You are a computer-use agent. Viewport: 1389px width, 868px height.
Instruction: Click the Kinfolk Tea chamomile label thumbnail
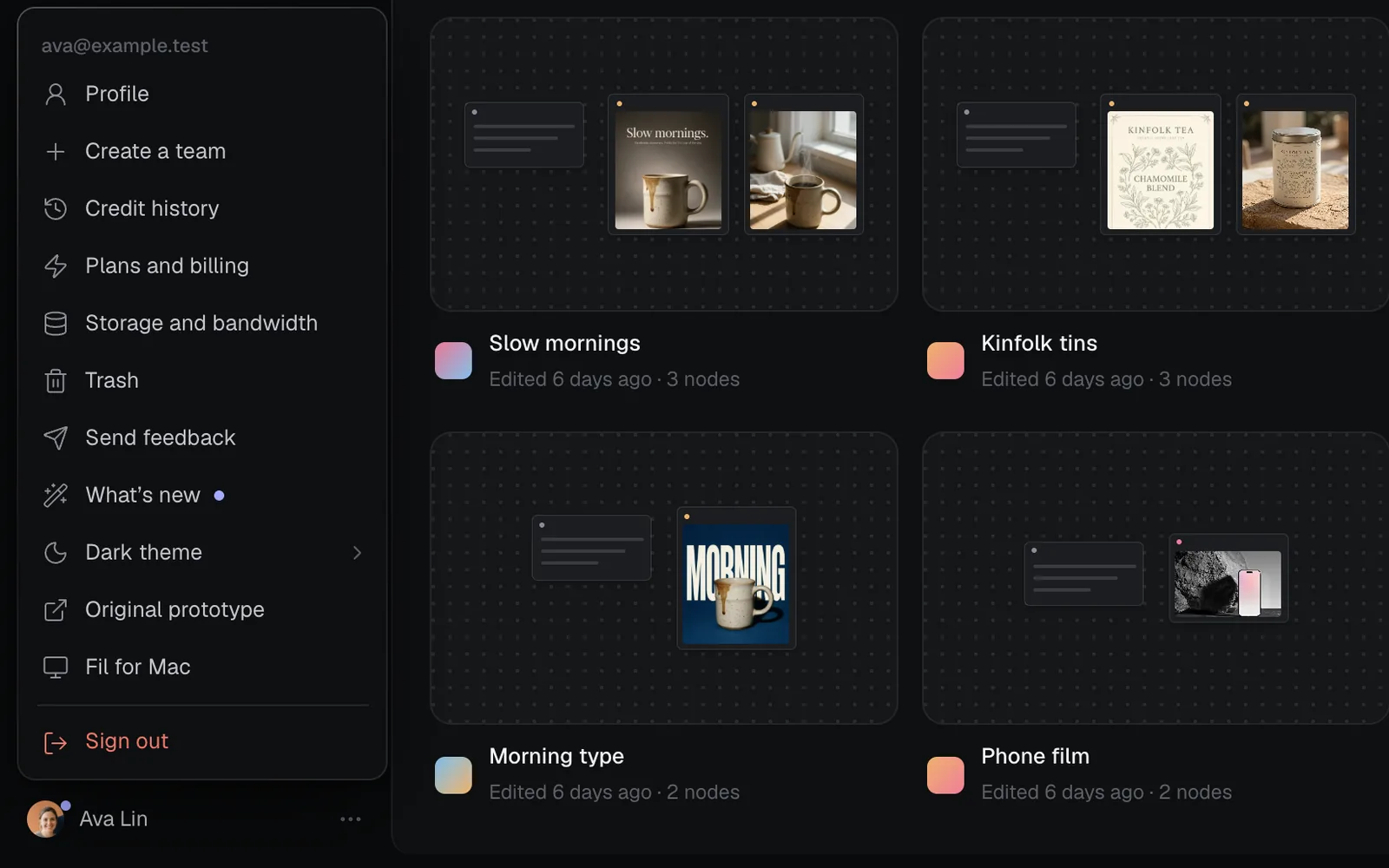[x=1160, y=165]
